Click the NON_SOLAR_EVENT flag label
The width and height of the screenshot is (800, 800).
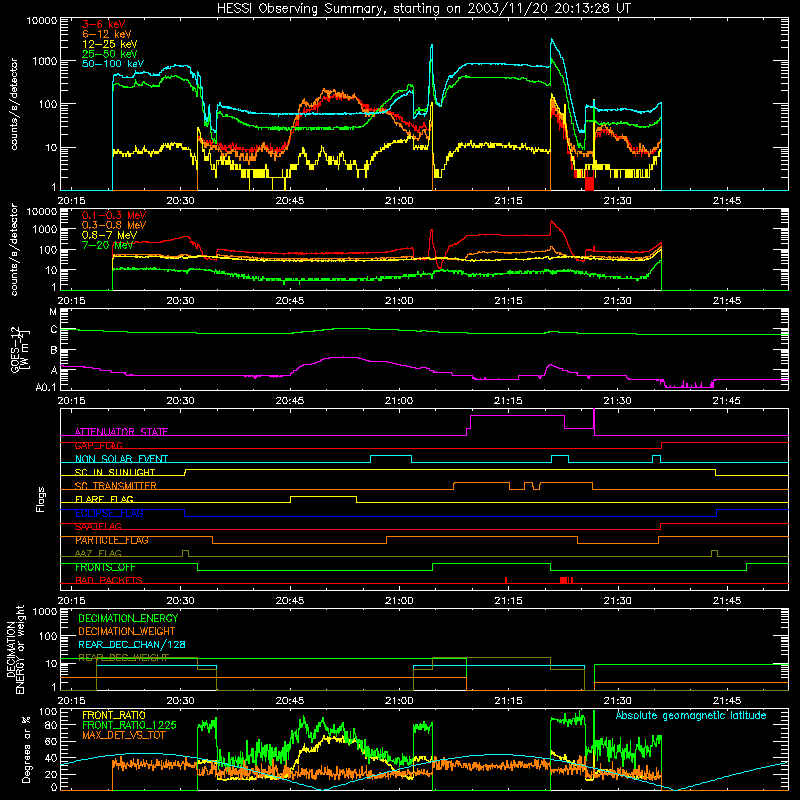pos(121,459)
